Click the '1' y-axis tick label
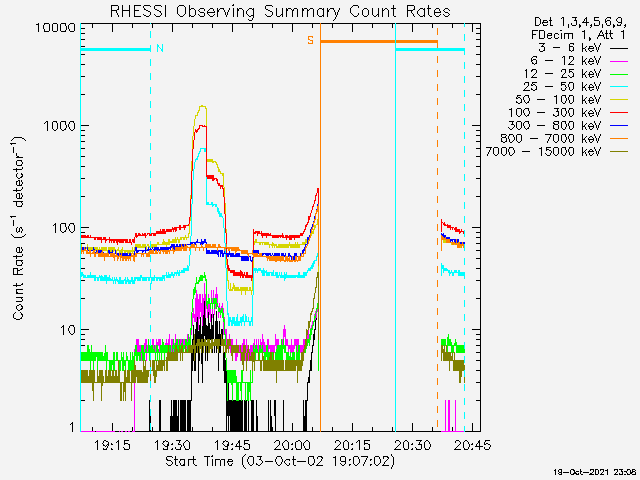 click(x=72, y=427)
